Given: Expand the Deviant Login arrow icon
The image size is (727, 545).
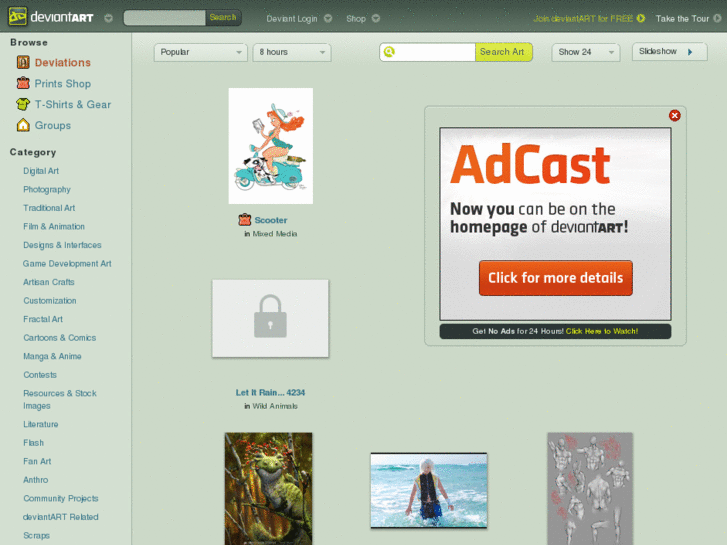Looking at the screenshot, I should click(x=328, y=19).
